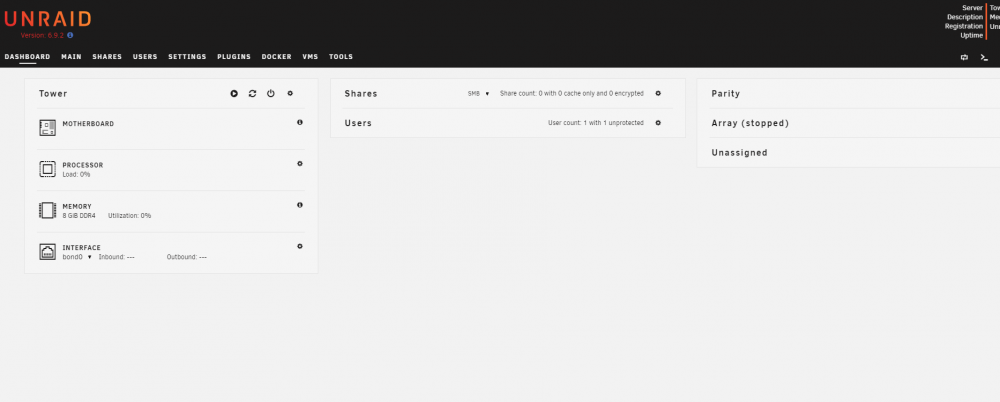Click the Description label in header
This screenshot has width=1000, height=402.
coord(965,17)
